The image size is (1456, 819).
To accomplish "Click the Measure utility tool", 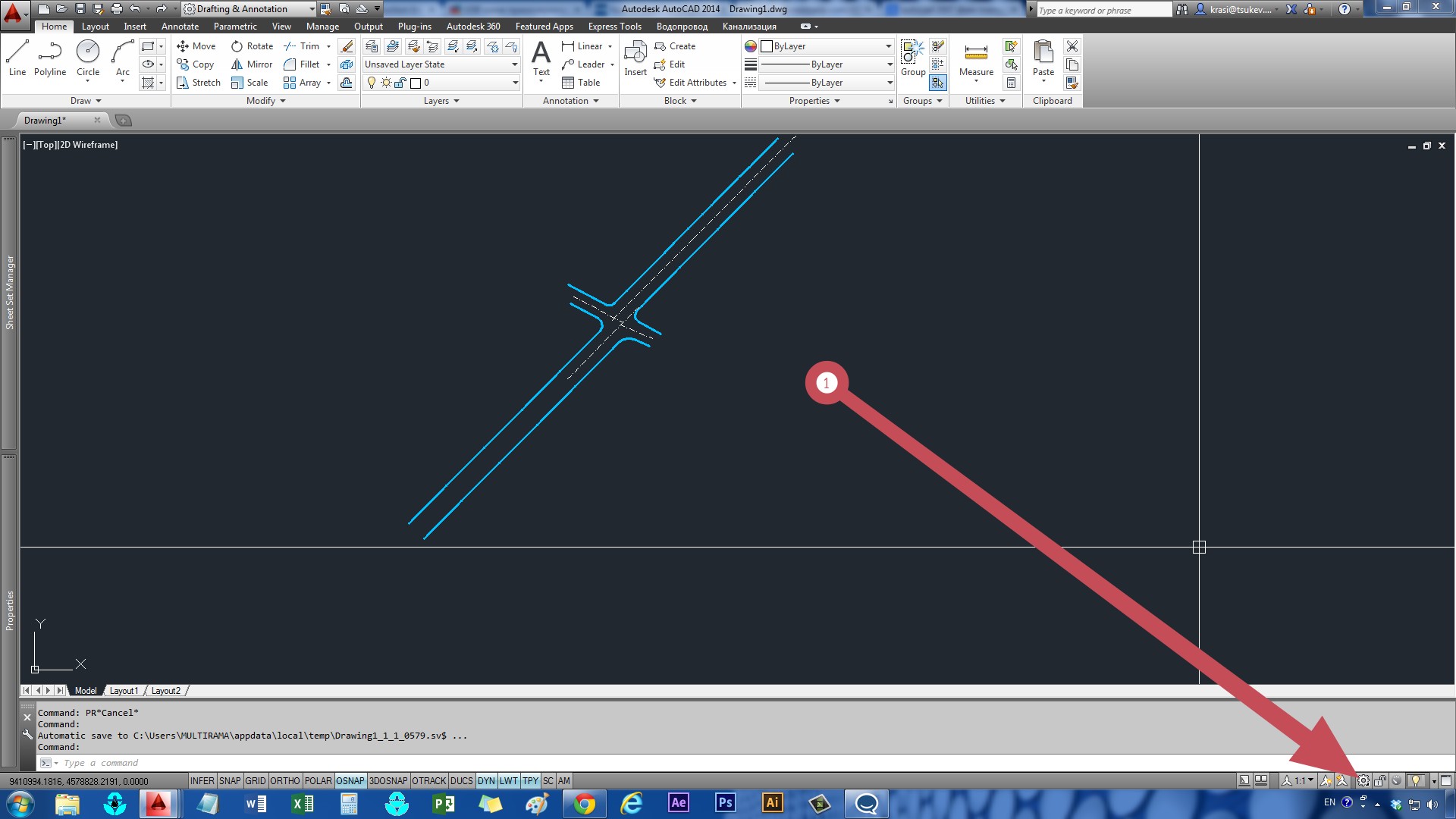I will tap(976, 55).
